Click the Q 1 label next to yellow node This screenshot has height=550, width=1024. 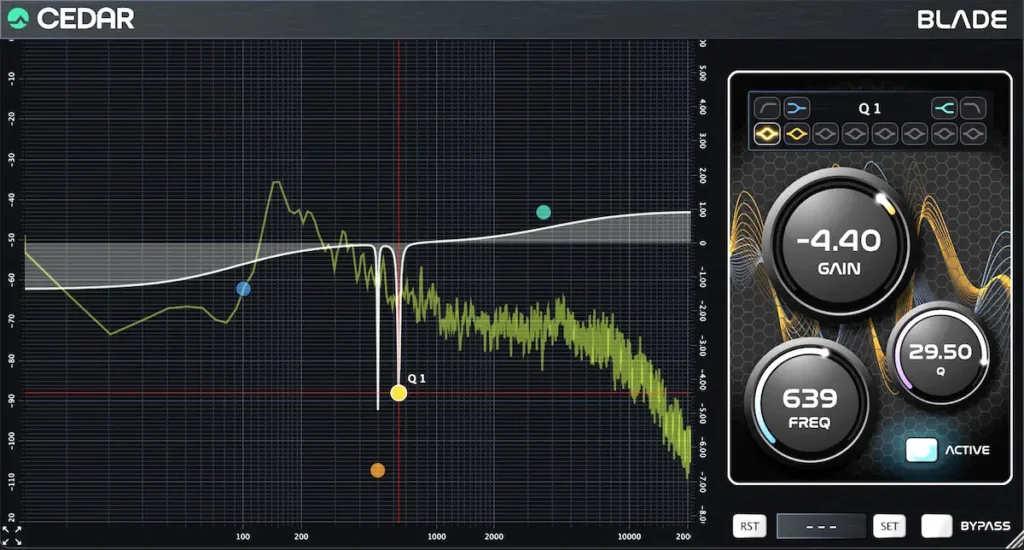(417, 379)
